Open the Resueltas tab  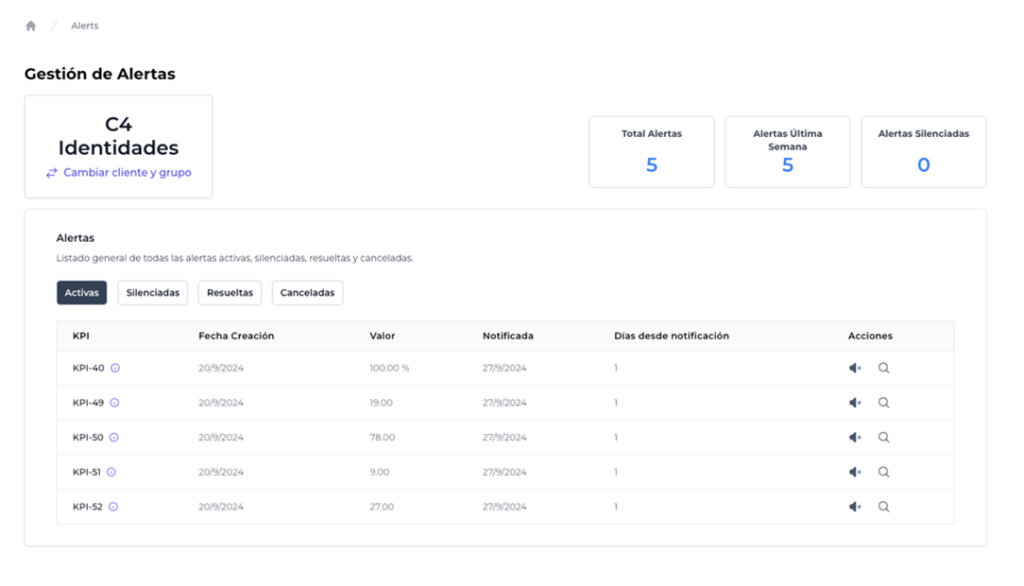click(x=230, y=293)
